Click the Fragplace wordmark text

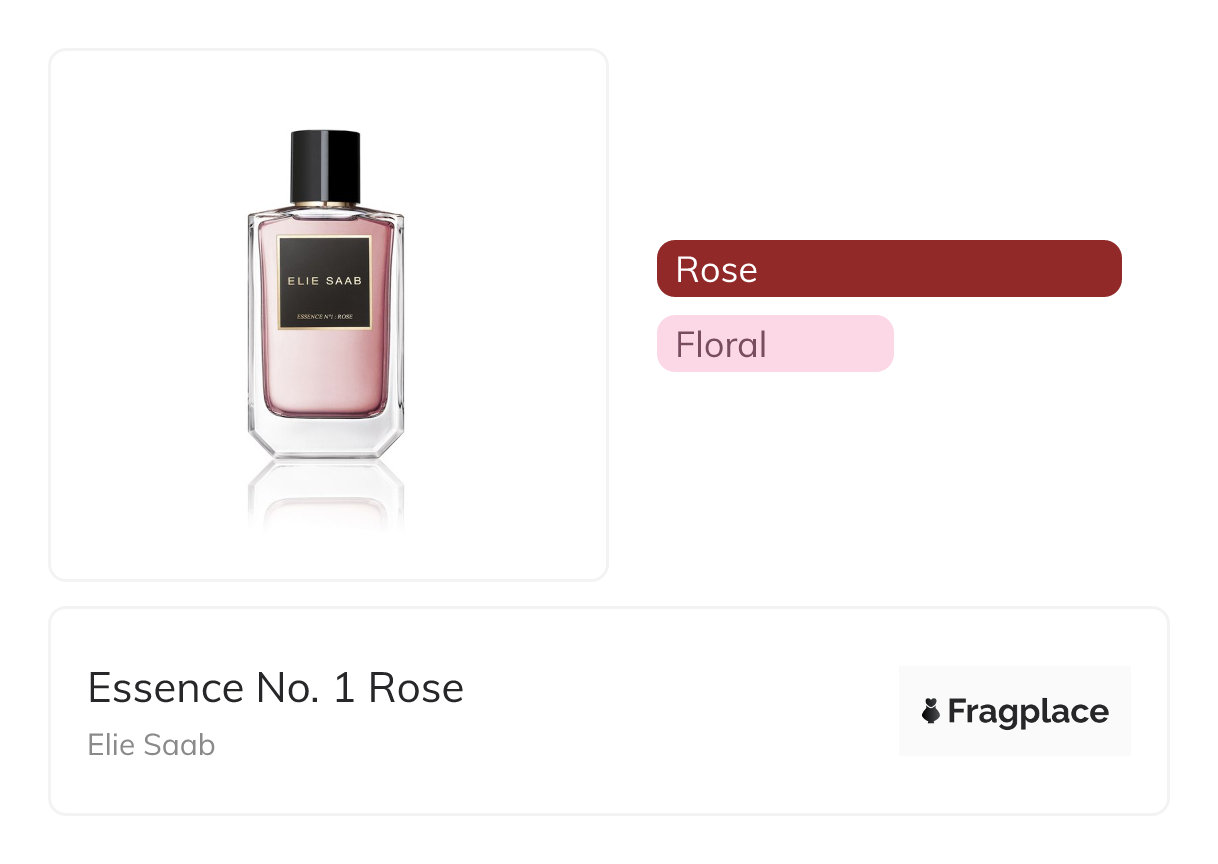pos(1028,712)
